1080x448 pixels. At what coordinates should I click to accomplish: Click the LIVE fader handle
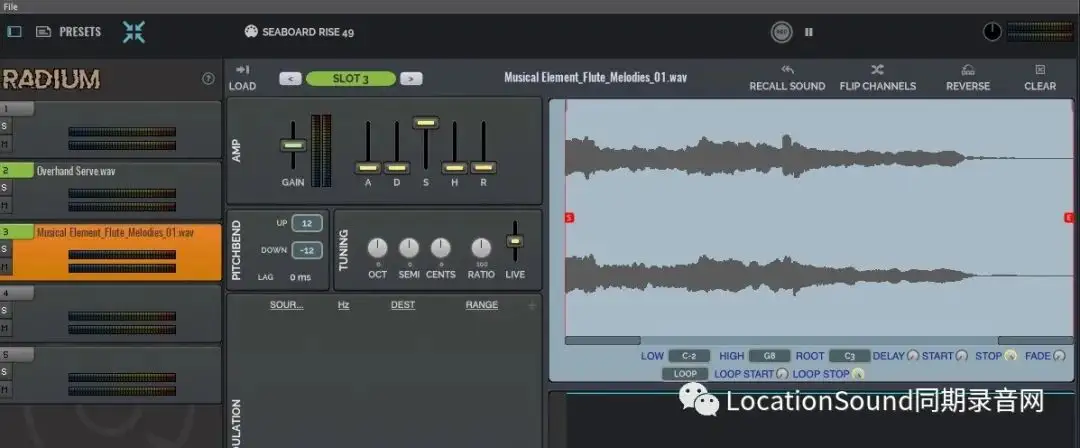tap(515, 241)
